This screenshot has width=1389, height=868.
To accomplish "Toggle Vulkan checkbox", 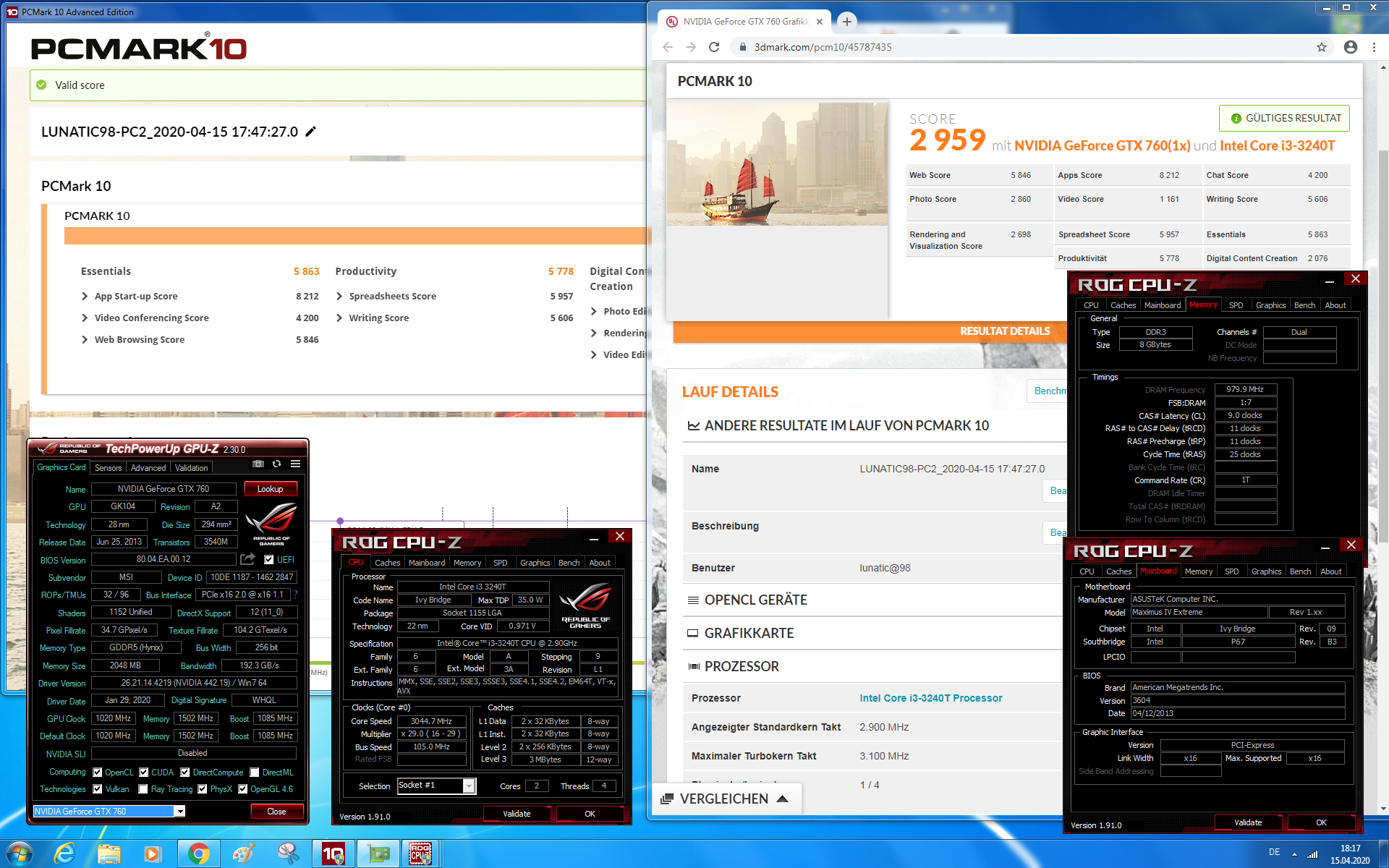I will click(x=98, y=789).
